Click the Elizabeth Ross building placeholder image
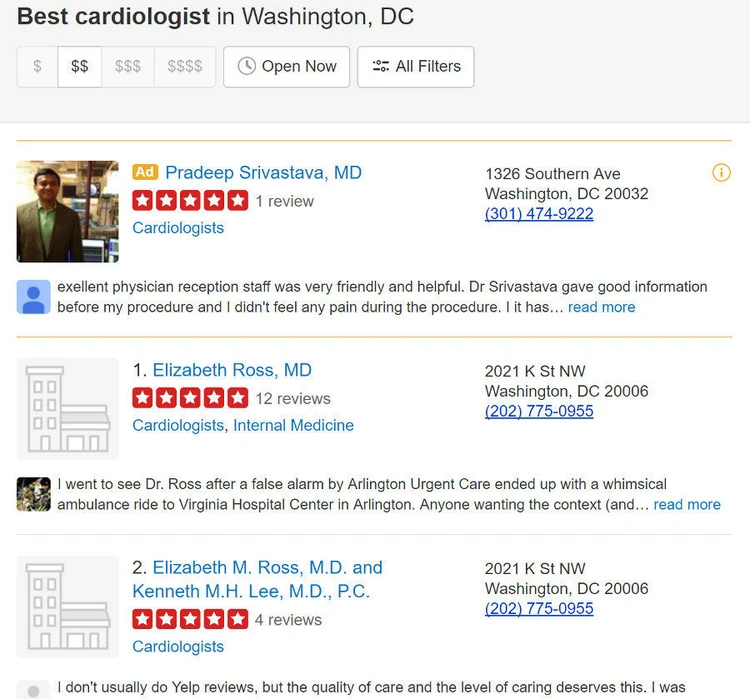This screenshot has width=750, height=699. tap(68, 408)
